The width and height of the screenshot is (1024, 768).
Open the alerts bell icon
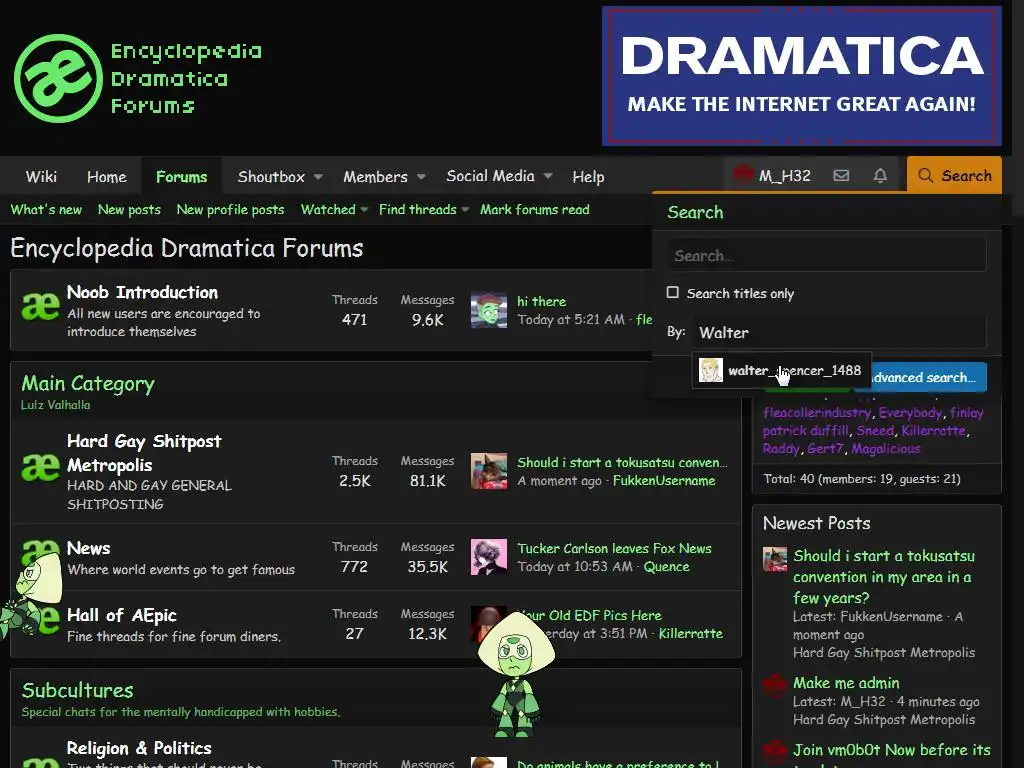click(x=880, y=176)
